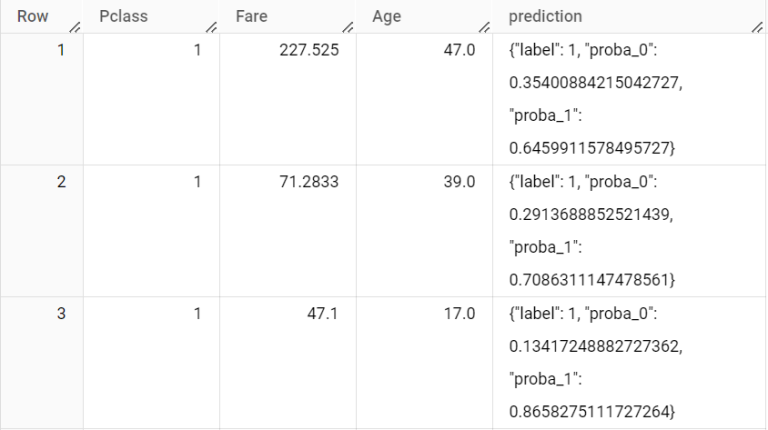Click the Fare column resize handle

(346, 27)
